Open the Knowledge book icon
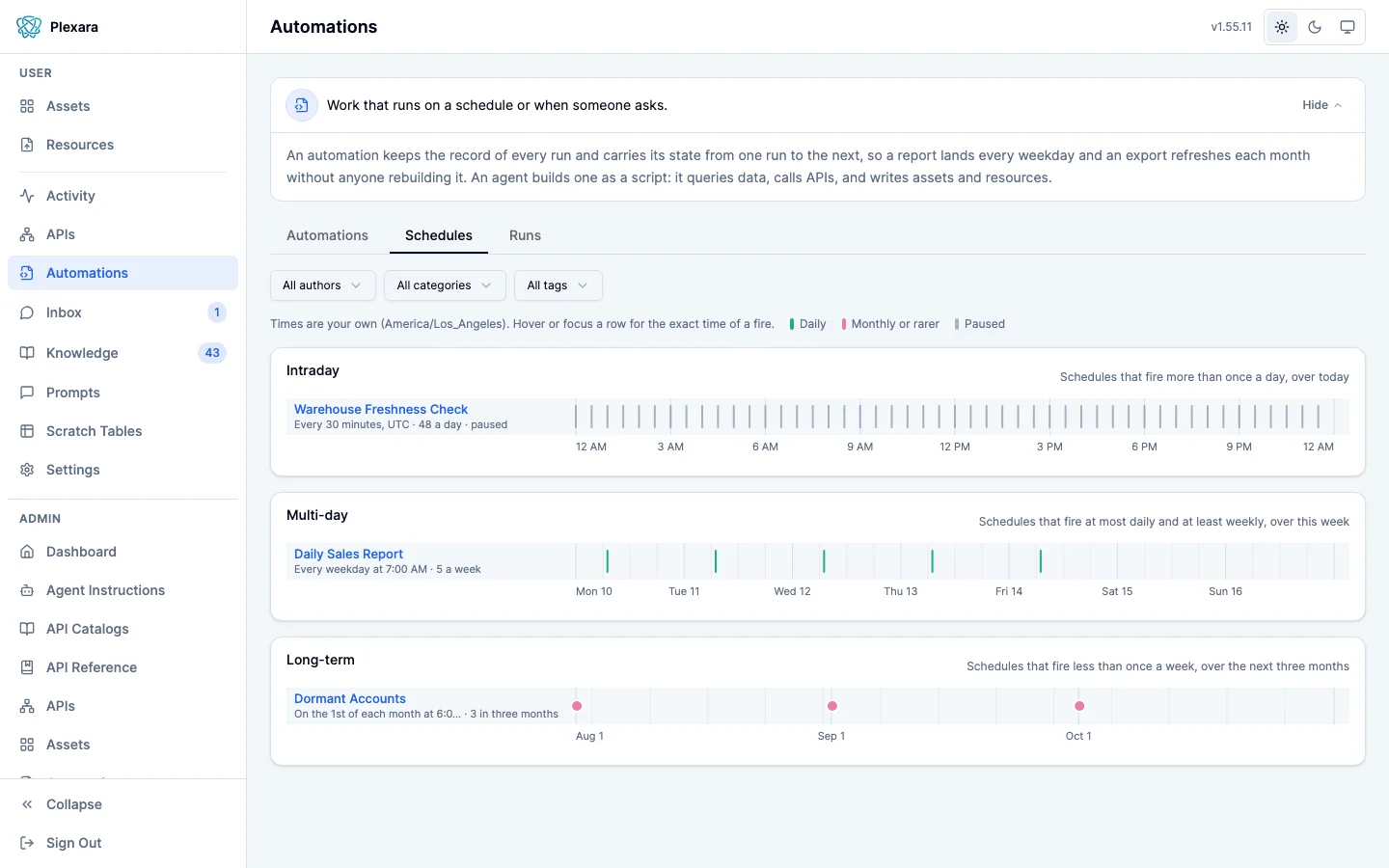This screenshot has height=868, width=1389. pyautogui.click(x=27, y=353)
